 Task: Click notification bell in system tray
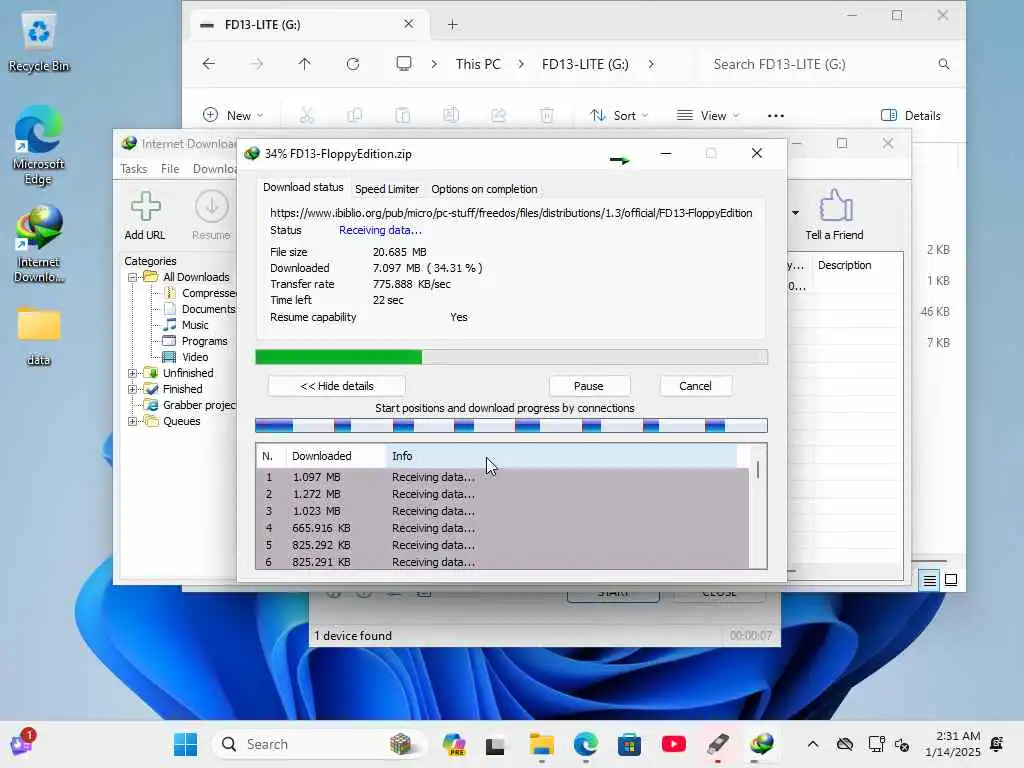tap(997, 744)
